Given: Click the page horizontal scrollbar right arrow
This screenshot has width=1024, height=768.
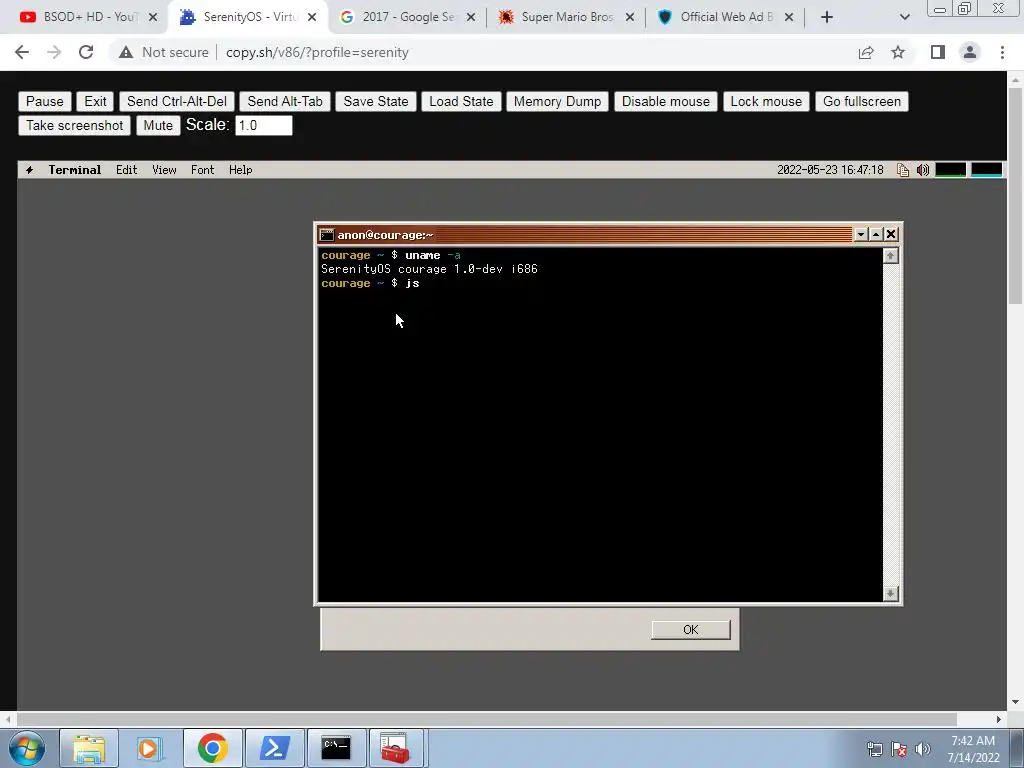Looking at the screenshot, I should tap(999, 719).
